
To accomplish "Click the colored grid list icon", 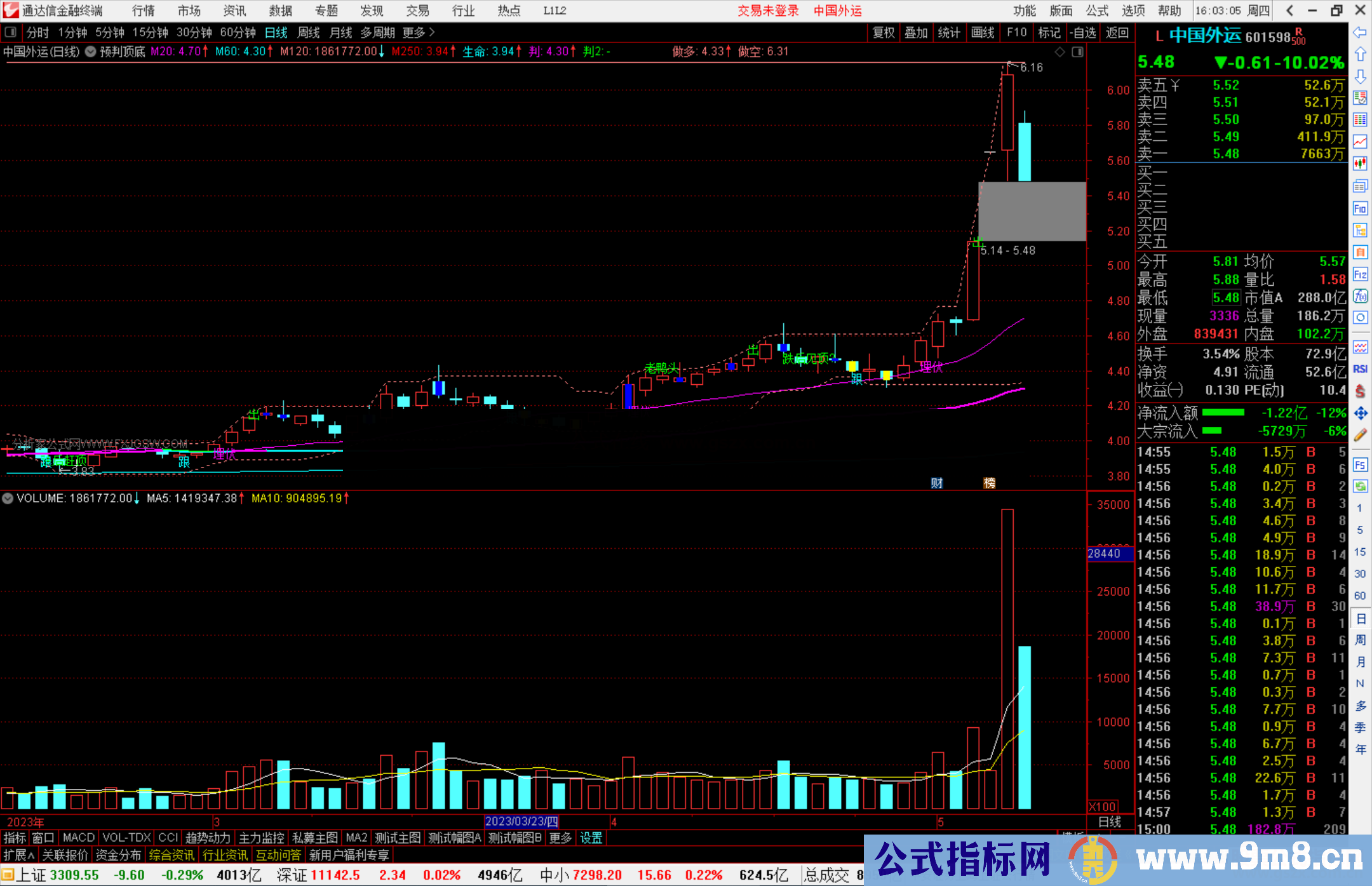I will pos(1360,120).
